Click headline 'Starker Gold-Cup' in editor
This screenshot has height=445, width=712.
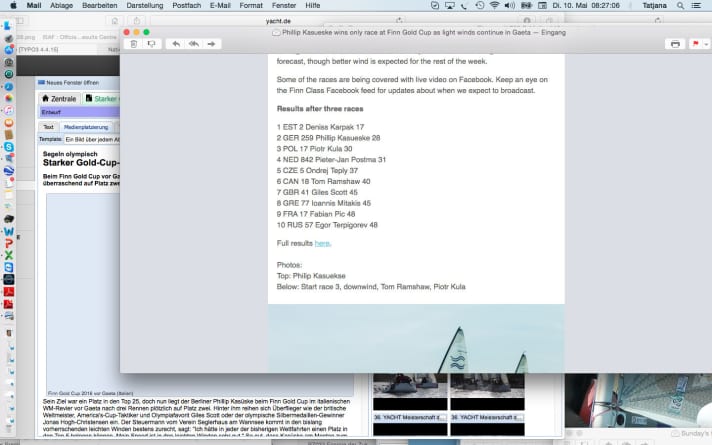click(x=81, y=163)
